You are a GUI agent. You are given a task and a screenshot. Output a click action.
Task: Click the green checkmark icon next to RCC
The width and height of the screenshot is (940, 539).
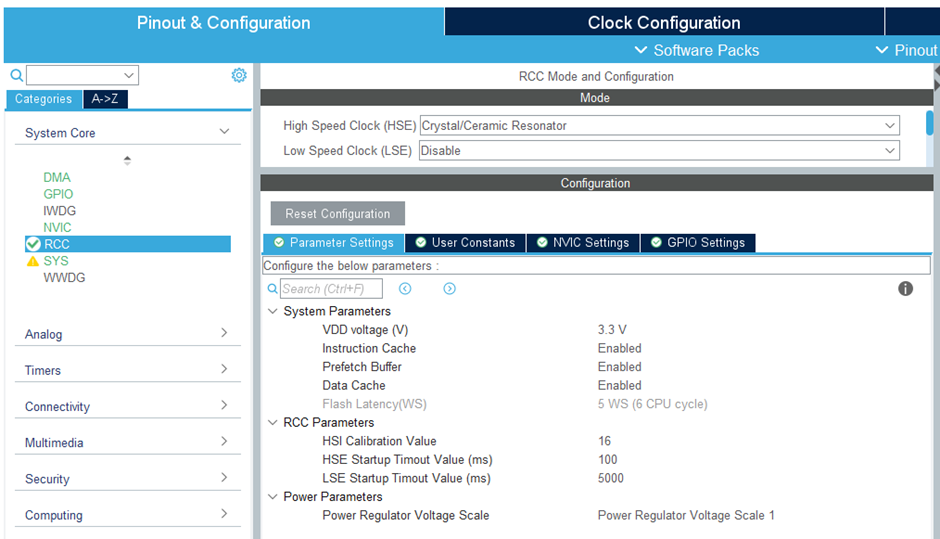pos(34,244)
